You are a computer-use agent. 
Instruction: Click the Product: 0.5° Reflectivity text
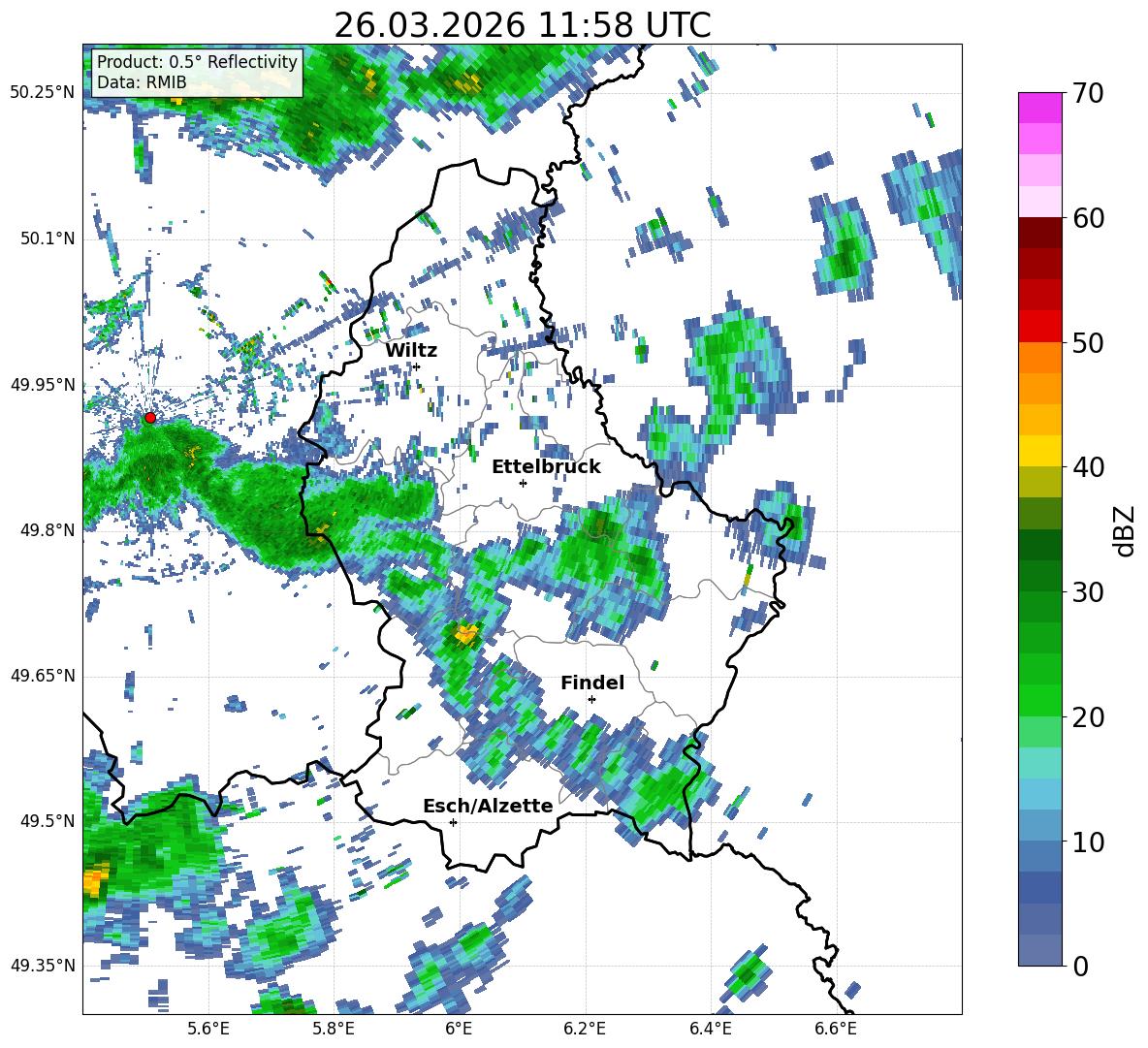198,61
